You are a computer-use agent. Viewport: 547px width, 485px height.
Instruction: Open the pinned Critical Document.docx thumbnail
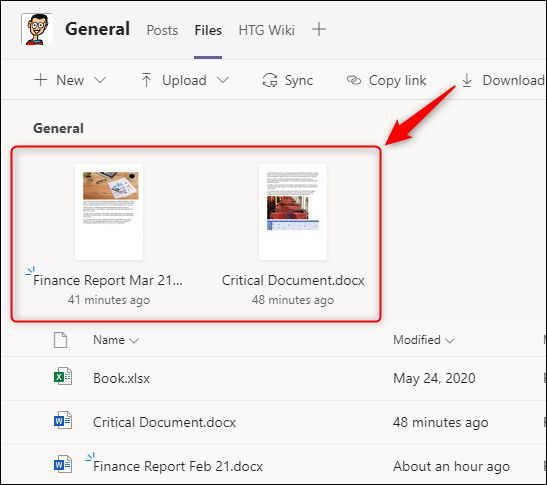coord(293,212)
